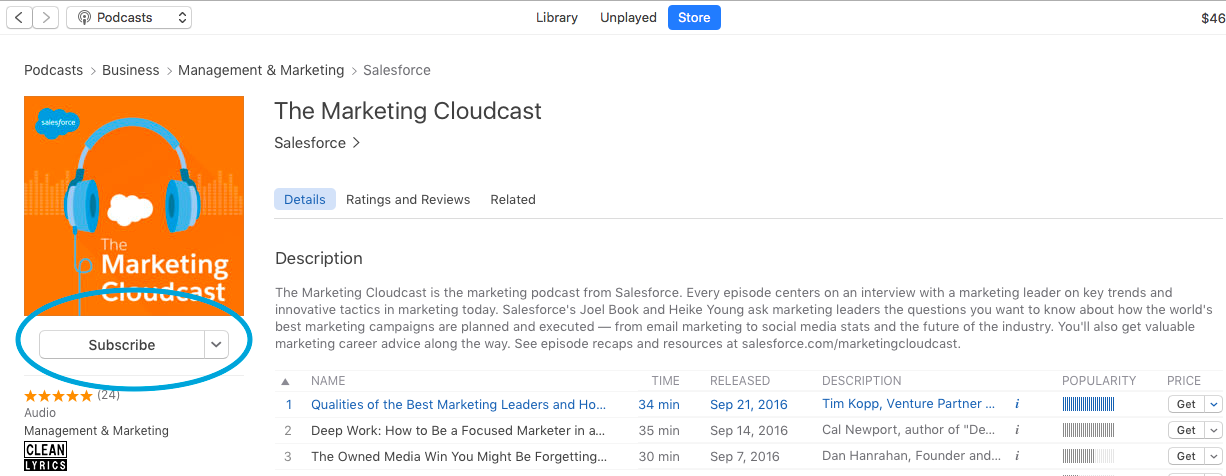1226x476 pixels.
Task: Open info icon for episode 3
Action: tap(1017, 456)
